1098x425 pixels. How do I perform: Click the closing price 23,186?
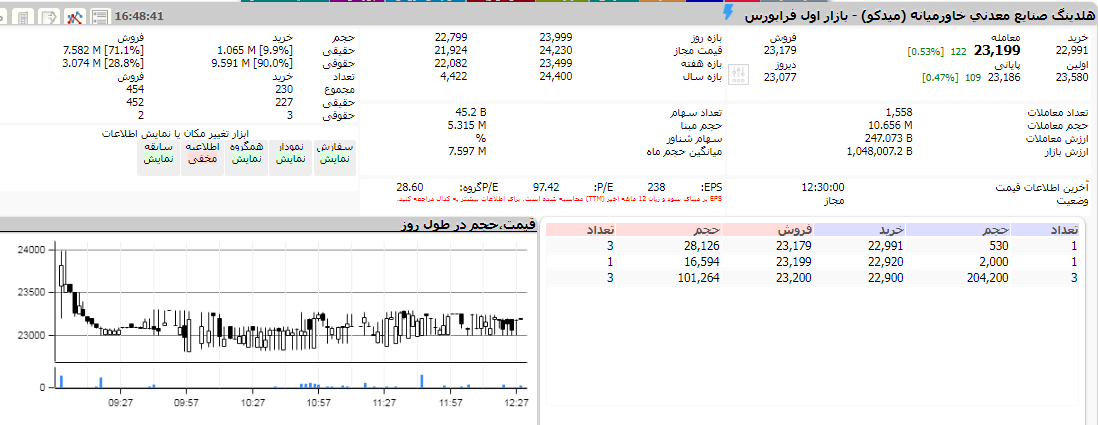[x=1003, y=78]
